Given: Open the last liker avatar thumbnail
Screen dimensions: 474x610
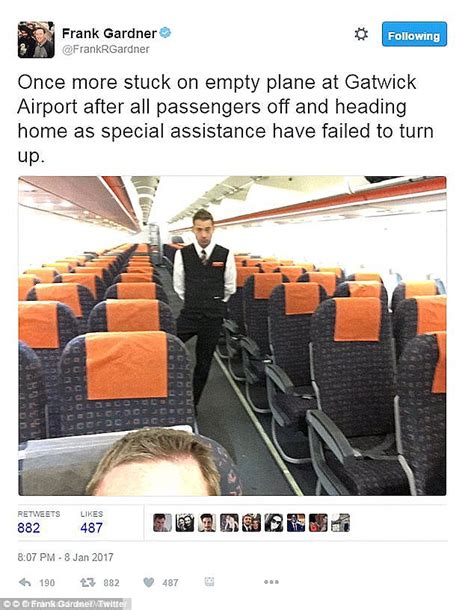Looking at the screenshot, I should (x=341, y=522).
